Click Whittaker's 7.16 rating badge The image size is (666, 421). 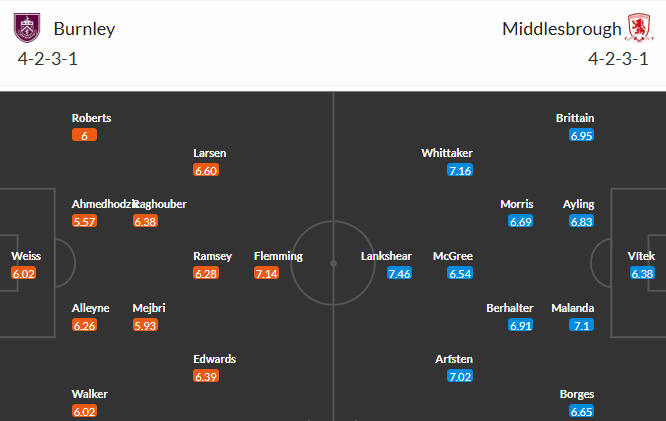460,170
